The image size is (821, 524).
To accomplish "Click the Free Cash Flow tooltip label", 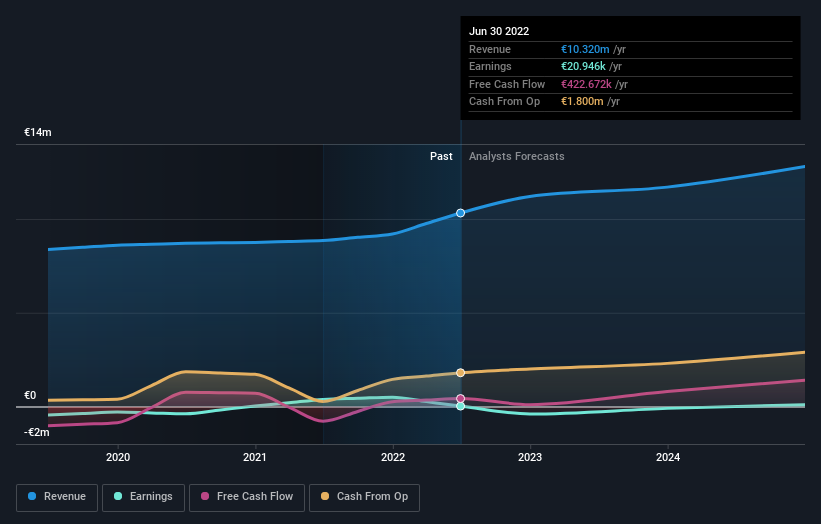I will pyautogui.click(x=507, y=84).
